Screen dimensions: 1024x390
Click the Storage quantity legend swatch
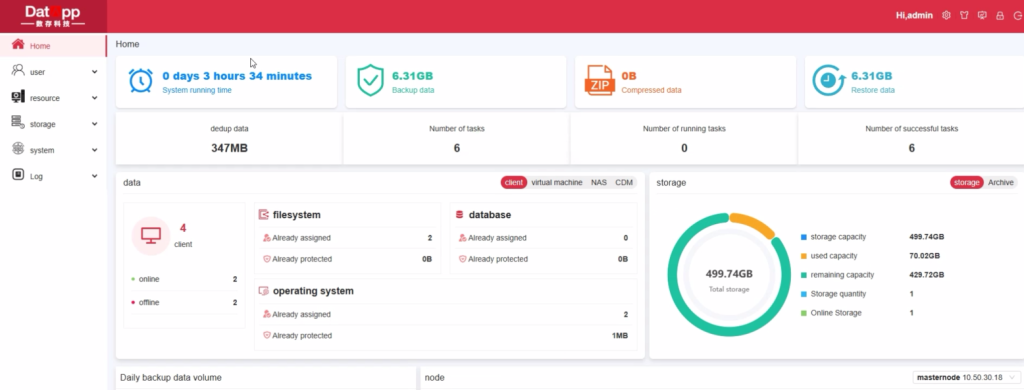[804, 294]
